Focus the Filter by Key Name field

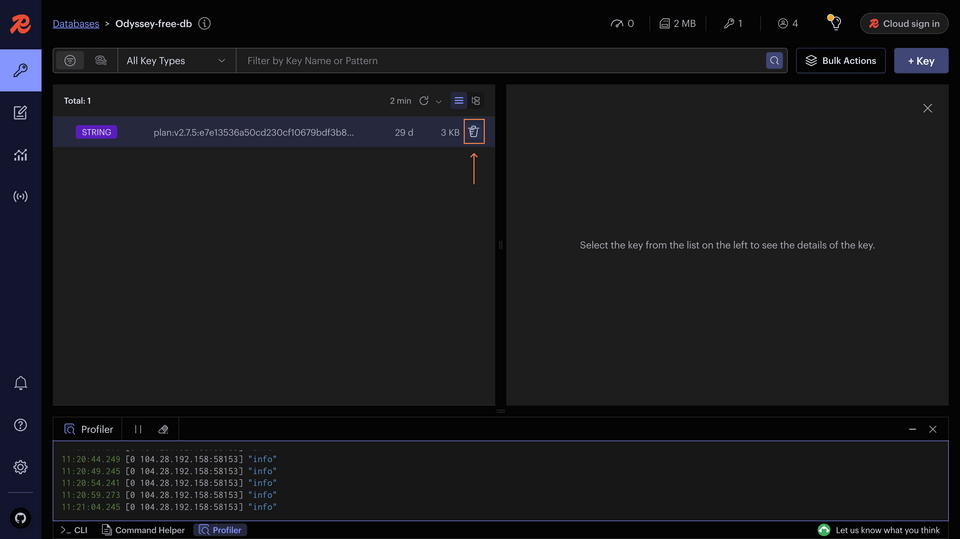point(501,61)
